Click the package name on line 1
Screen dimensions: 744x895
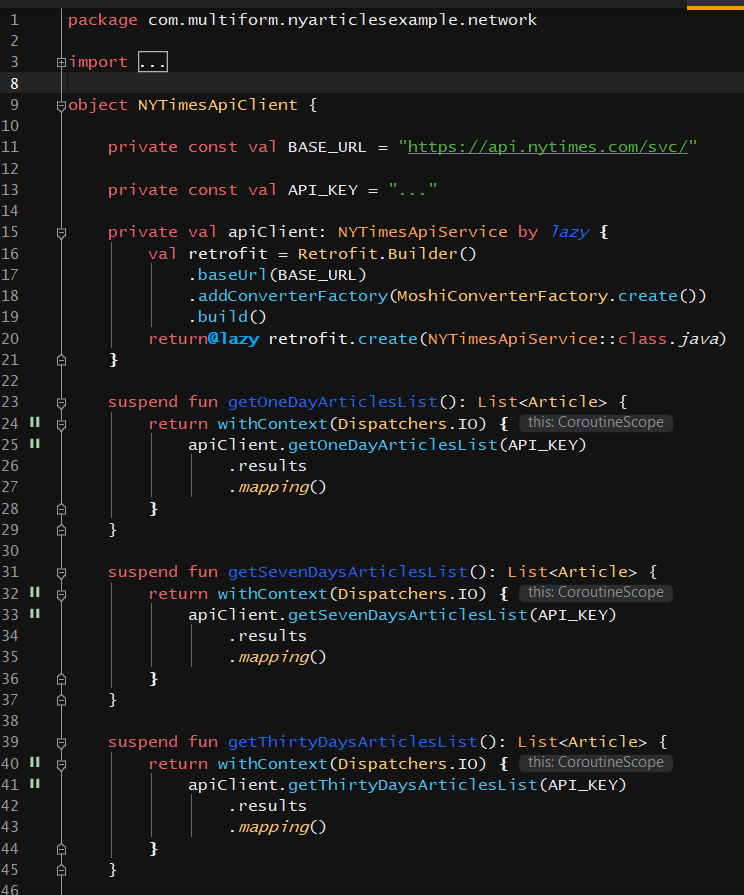(342, 20)
